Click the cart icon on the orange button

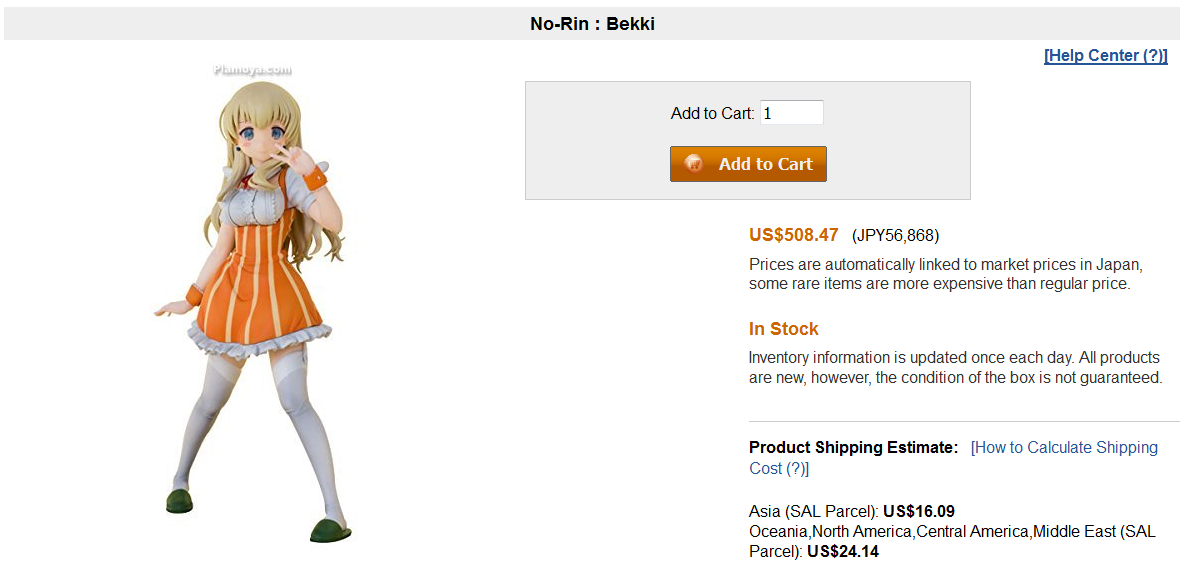click(693, 164)
